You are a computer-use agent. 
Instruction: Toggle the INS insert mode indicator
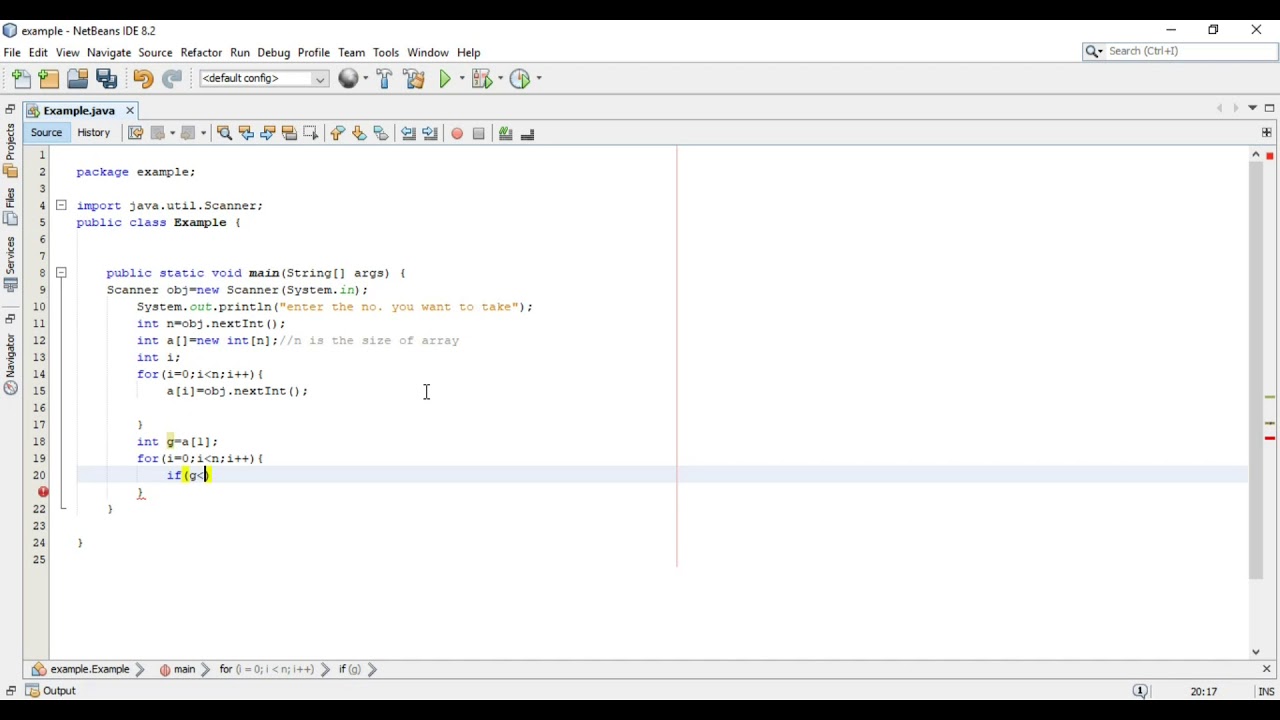pos(1266,691)
